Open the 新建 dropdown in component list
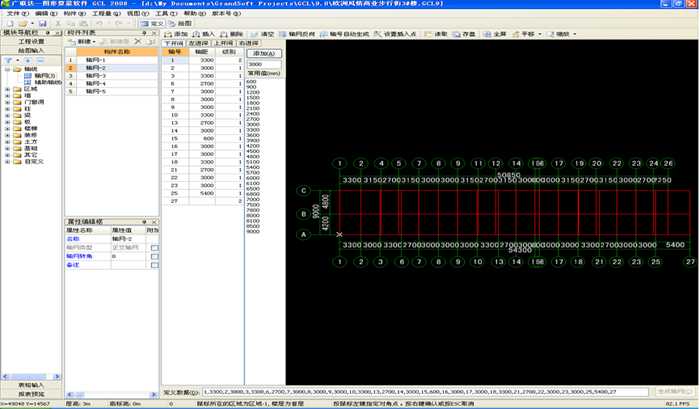700x409 pixels. 83,42
